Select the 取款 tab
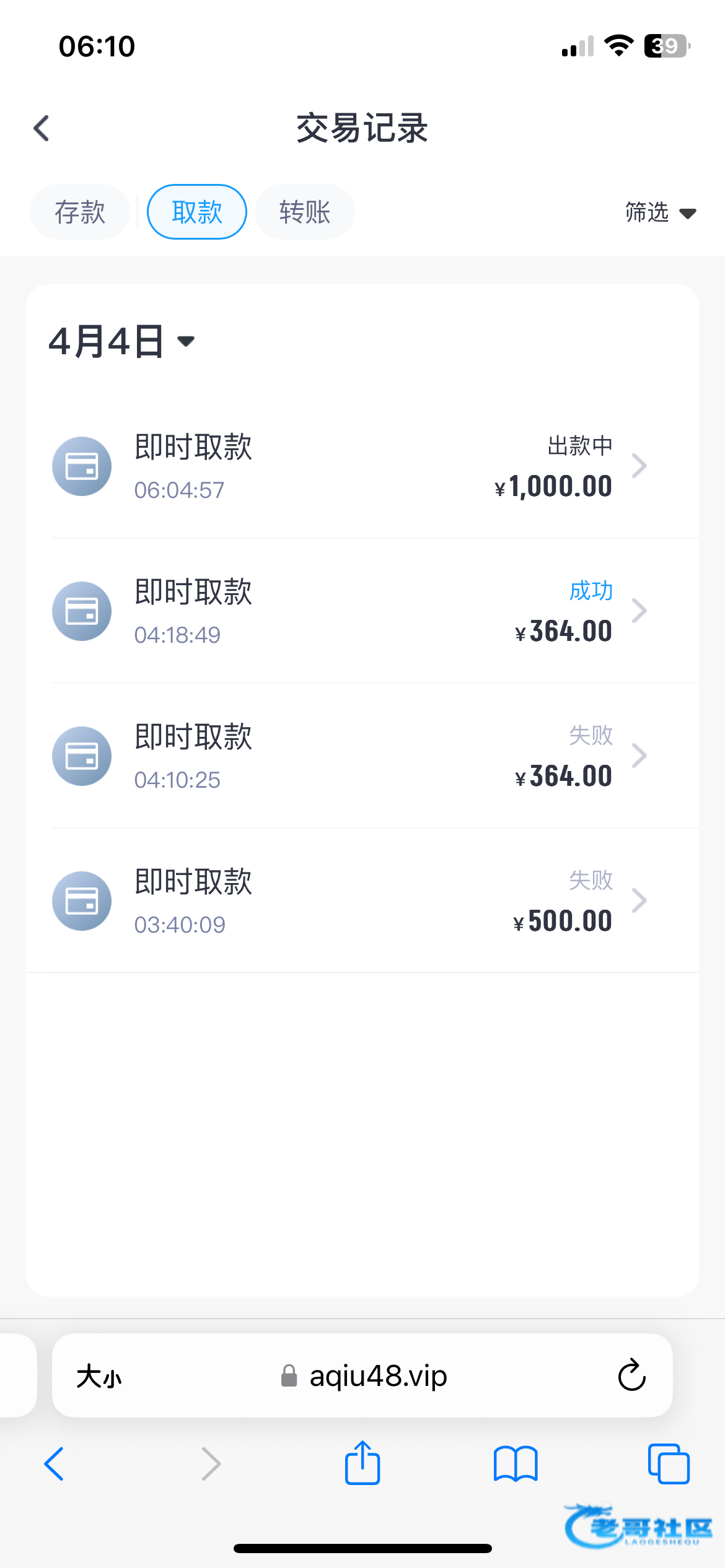 click(x=197, y=212)
